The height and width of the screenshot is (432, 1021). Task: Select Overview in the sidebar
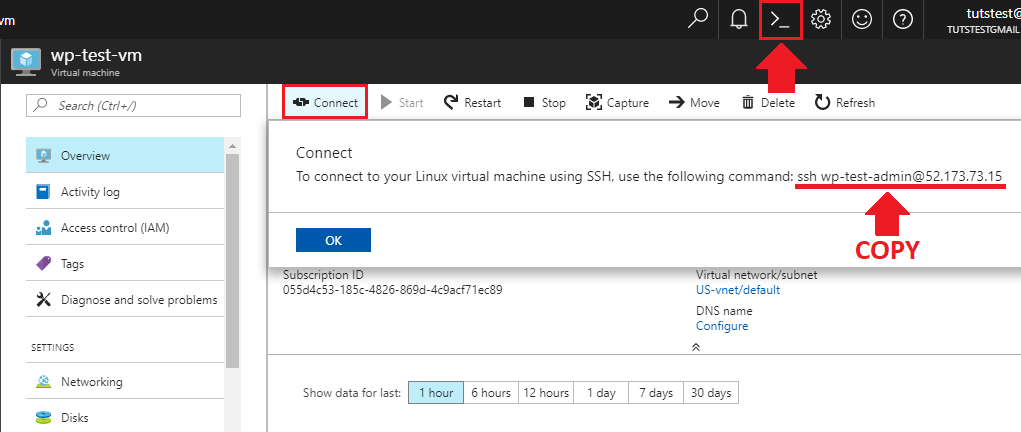coord(125,156)
